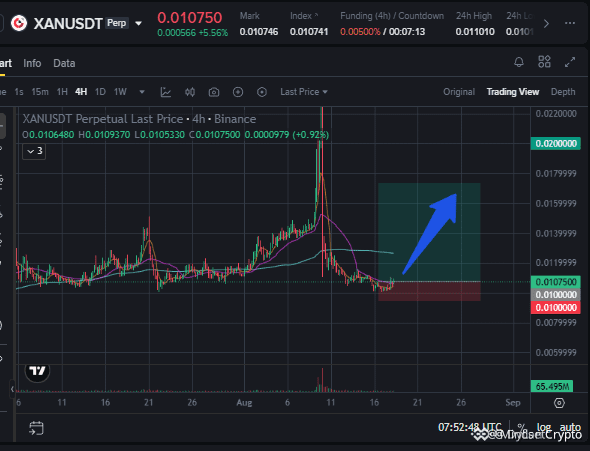Open the Last Price dropdown
The height and width of the screenshot is (451, 590).
[x=304, y=92]
